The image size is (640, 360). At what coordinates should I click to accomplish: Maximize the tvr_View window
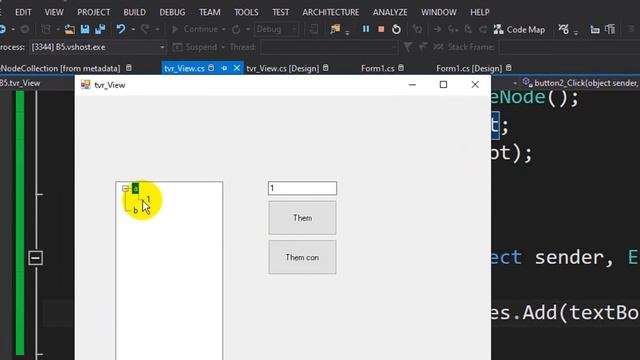click(443, 84)
